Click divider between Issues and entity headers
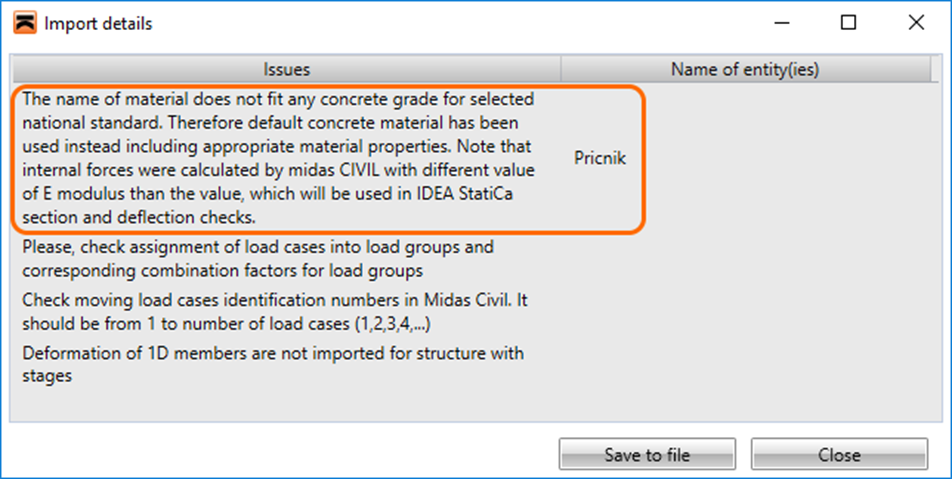 (x=561, y=69)
